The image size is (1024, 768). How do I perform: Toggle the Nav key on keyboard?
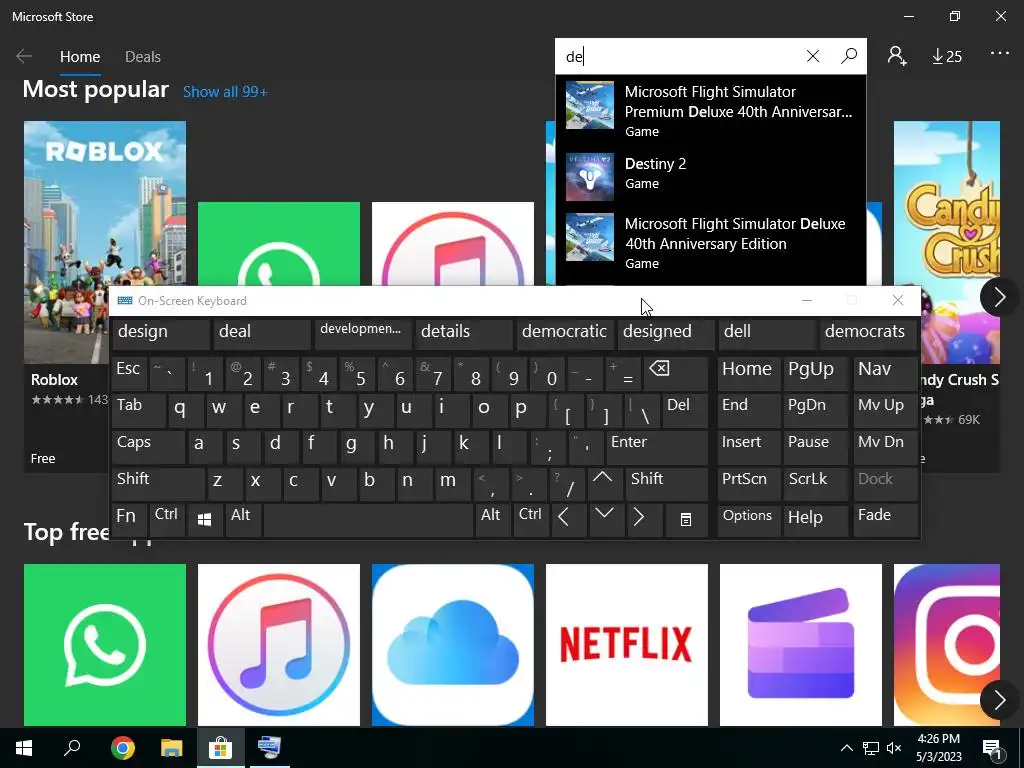coord(886,374)
